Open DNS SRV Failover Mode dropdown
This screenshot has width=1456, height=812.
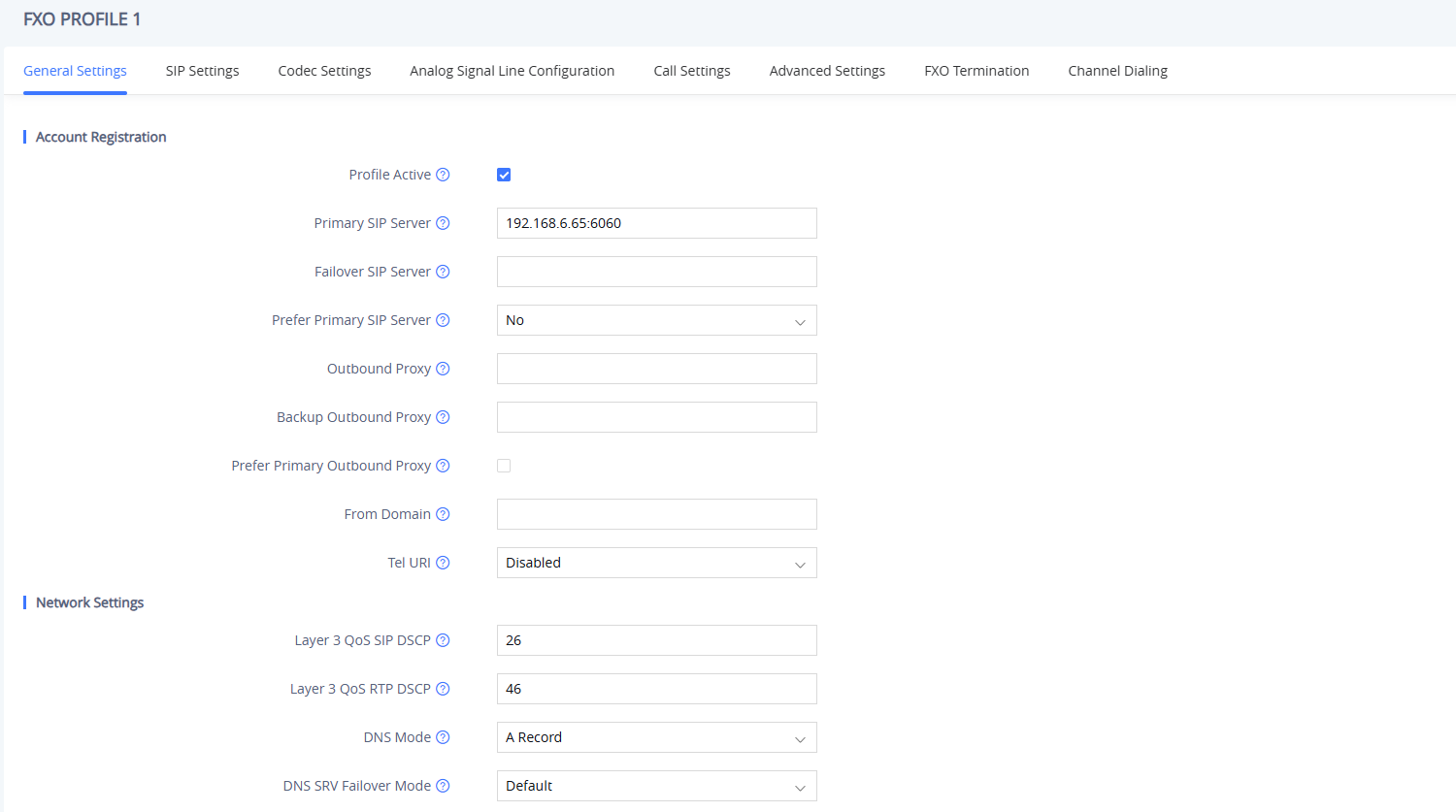[x=657, y=786]
